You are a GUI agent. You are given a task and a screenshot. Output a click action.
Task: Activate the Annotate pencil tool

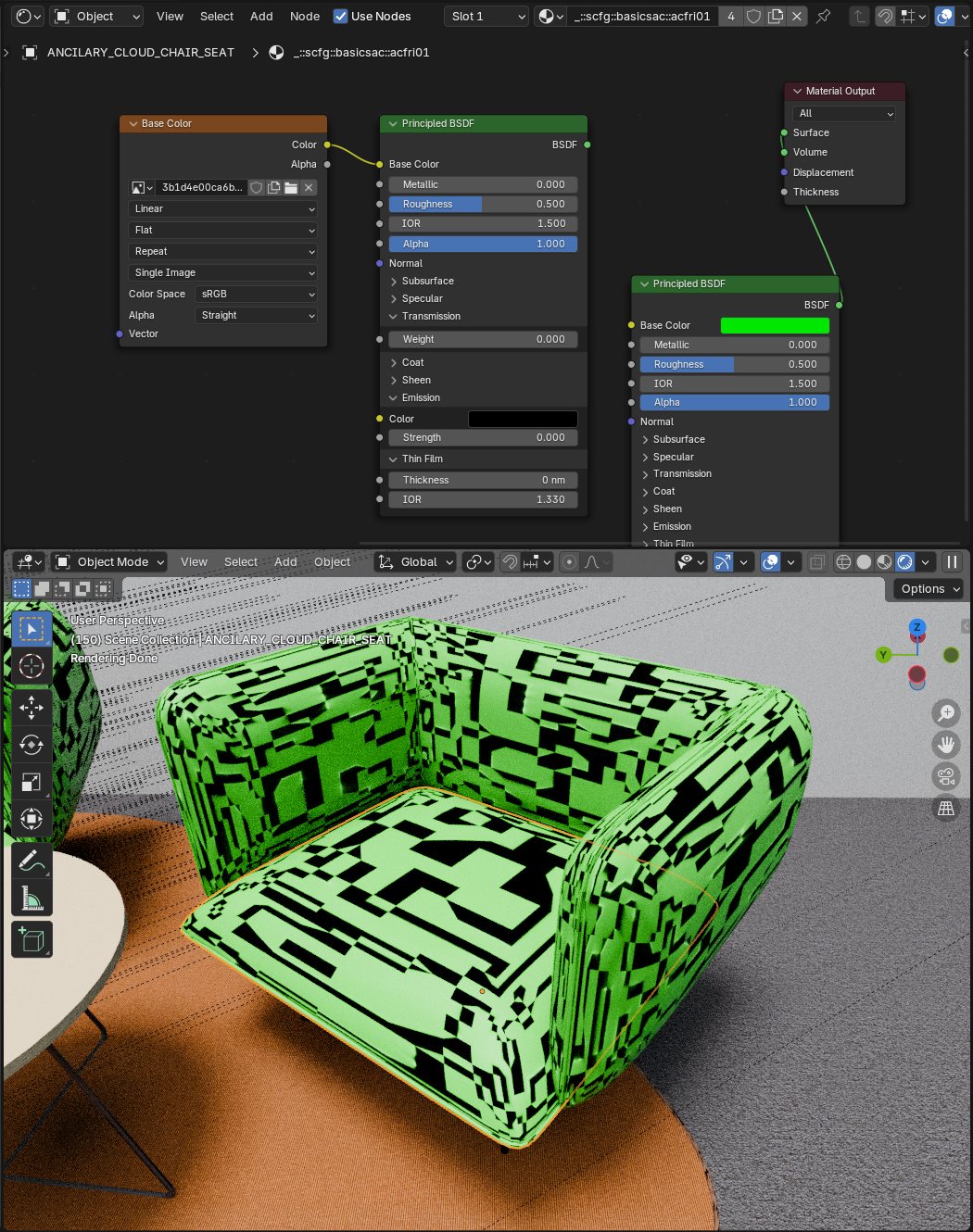click(32, 861)
